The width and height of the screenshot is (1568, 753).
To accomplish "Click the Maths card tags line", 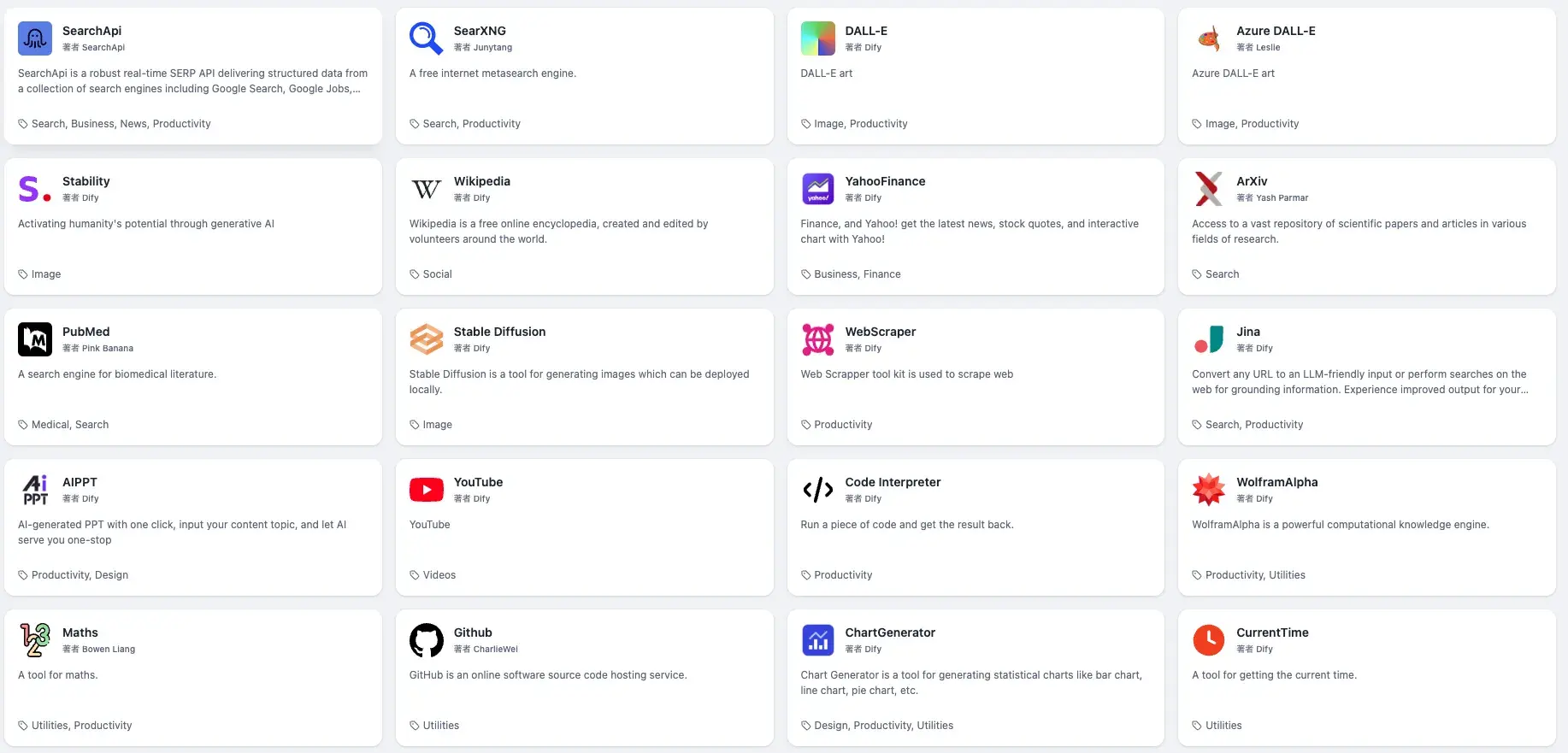I will tap(81, 726).
